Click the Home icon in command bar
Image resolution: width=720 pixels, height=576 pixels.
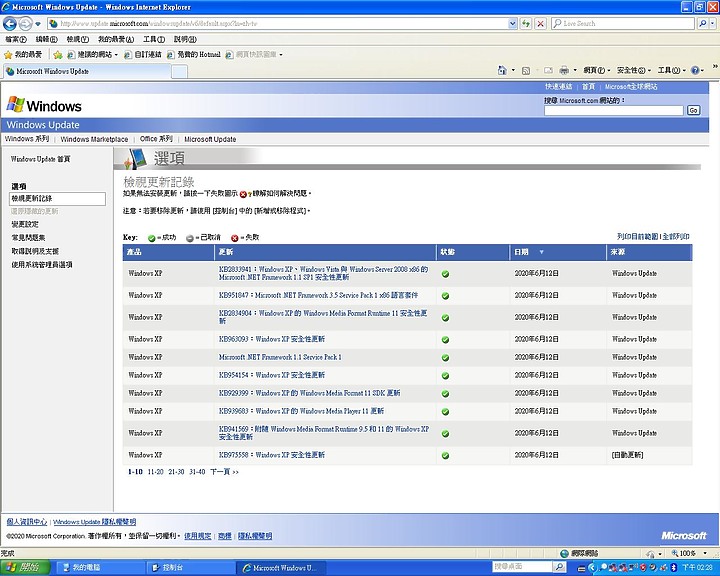pos(502,70)
